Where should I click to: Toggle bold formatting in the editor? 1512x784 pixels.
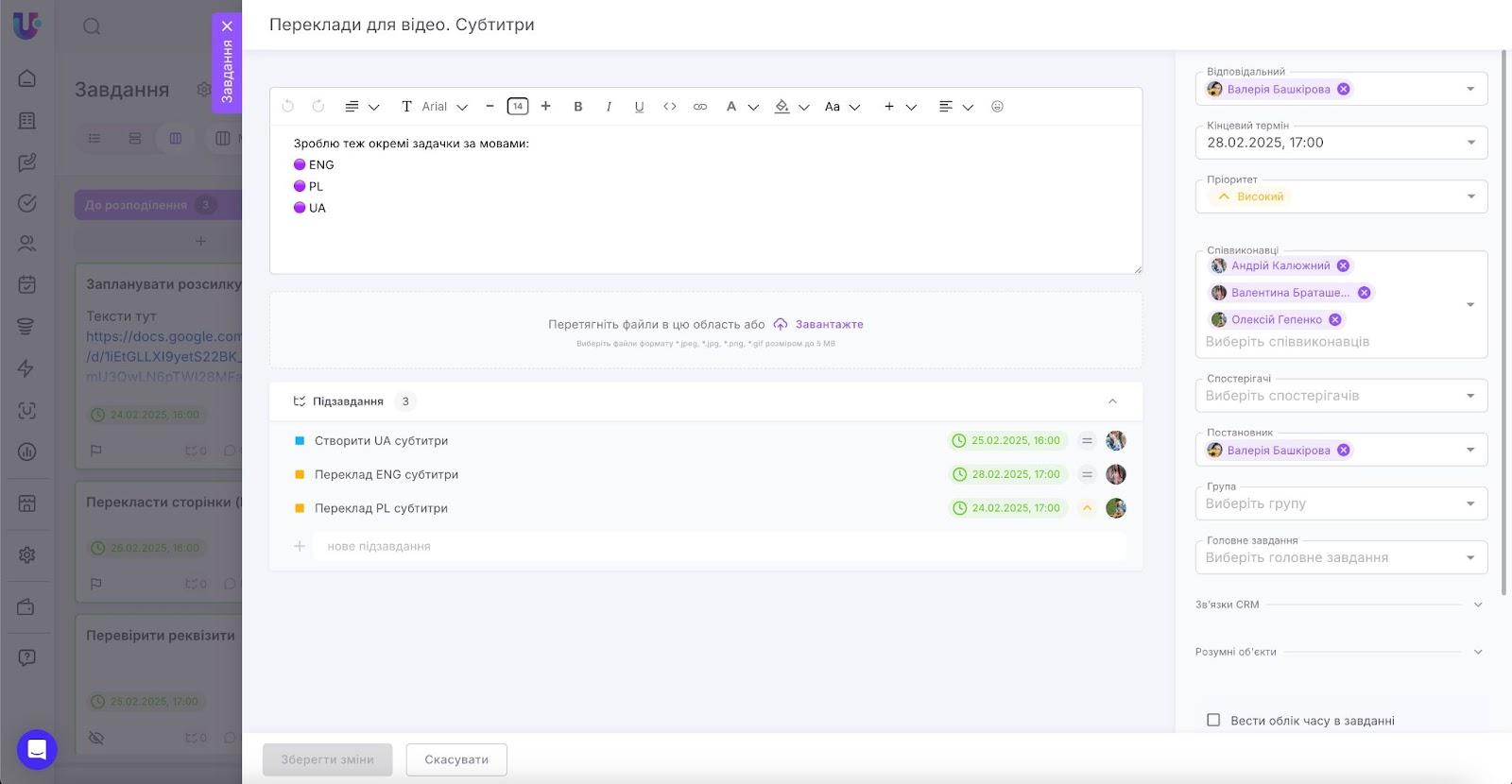coord(578,107)
